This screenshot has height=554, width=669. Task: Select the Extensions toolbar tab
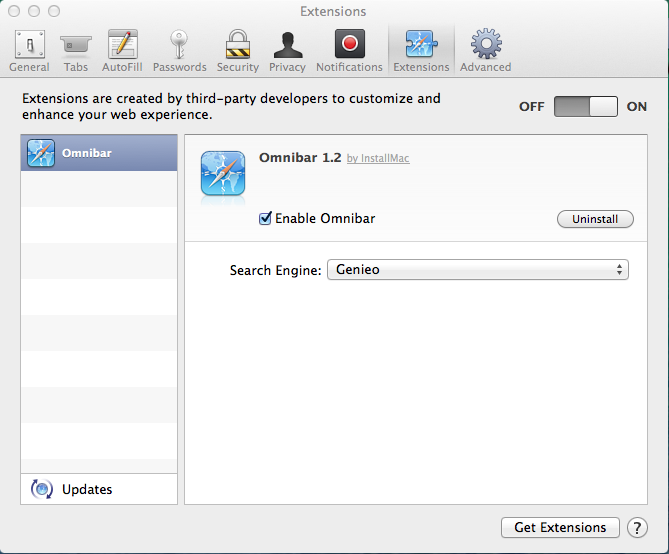click(x=421, y=51)
